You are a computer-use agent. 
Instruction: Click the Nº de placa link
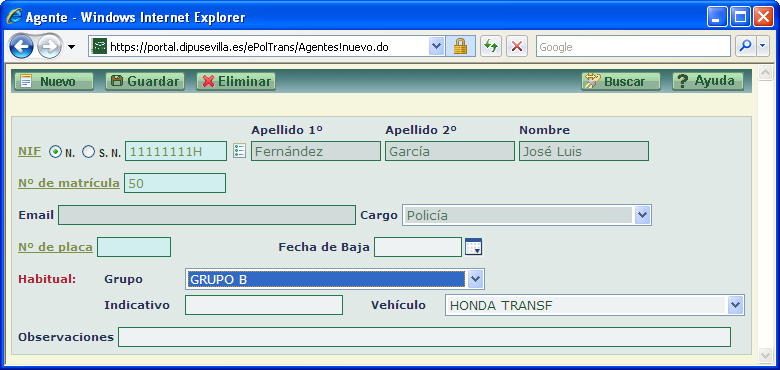point(55,247)
